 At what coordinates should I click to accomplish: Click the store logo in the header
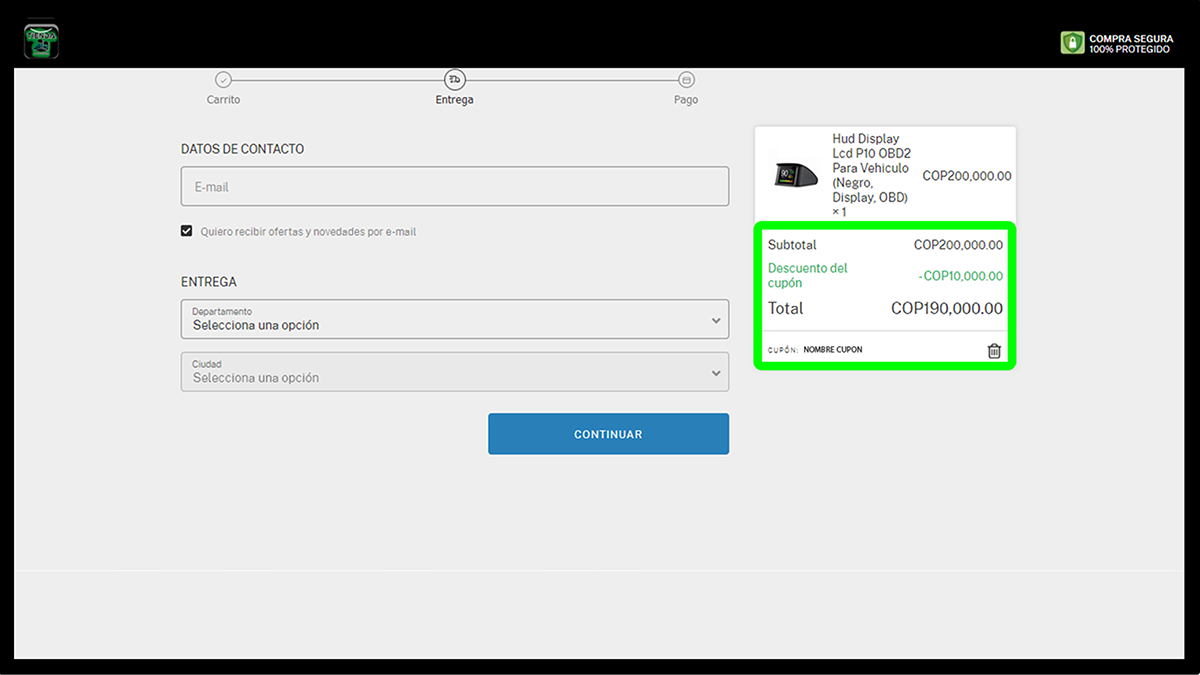41,41
